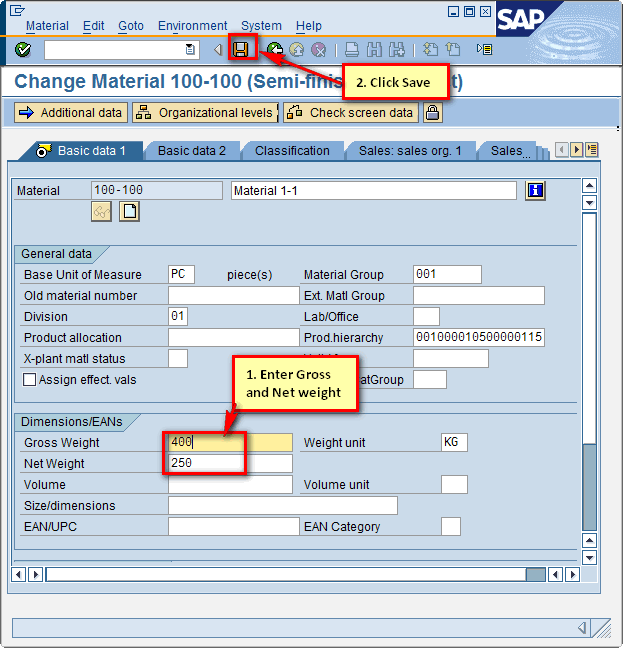This screenshot has width=623, height=648.
Task: Switch to the Classification tab
Action: (292, 151)
